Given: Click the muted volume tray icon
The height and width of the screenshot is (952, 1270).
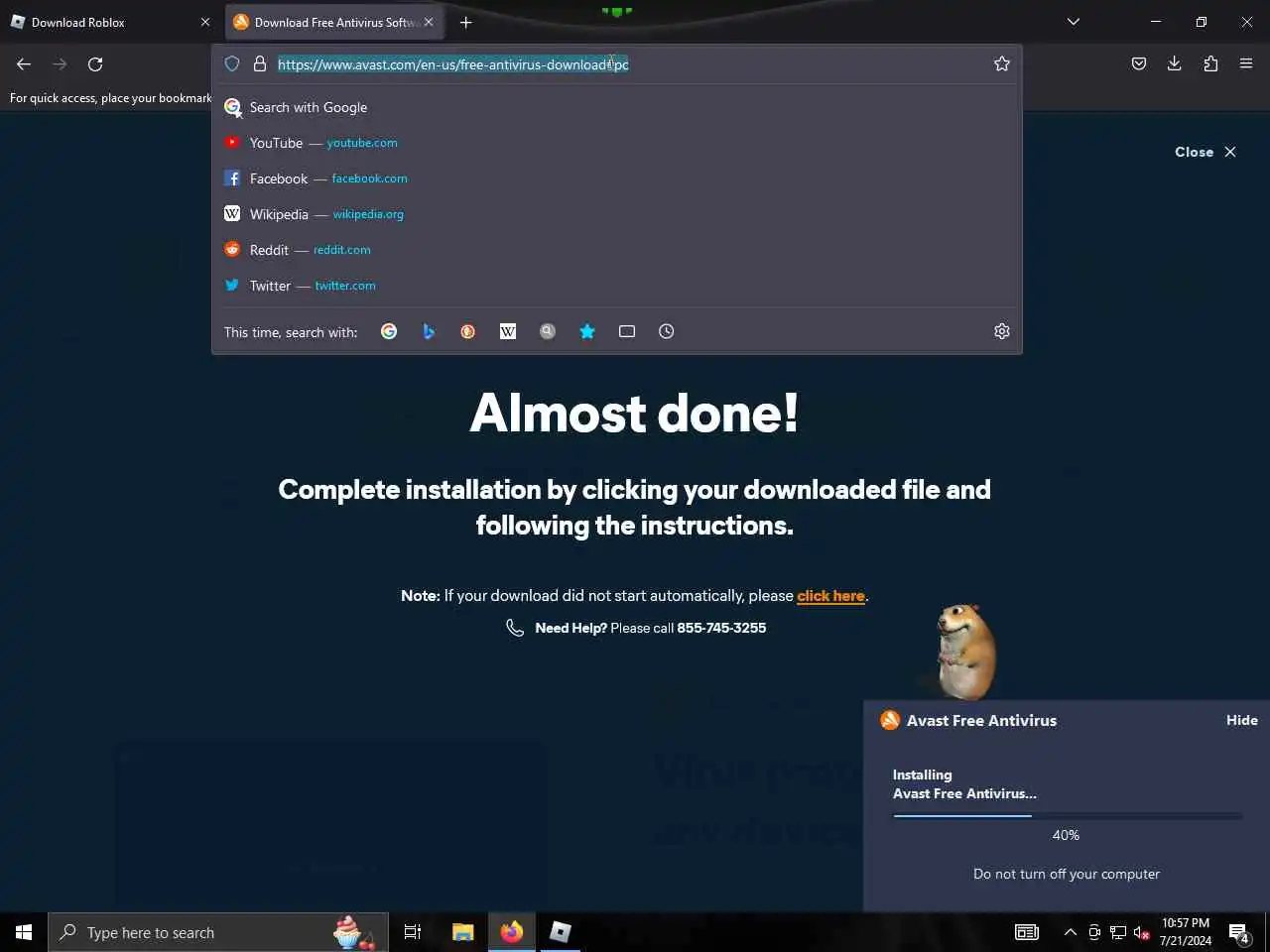Looking at the screenshot, I should coord(1141,932).
